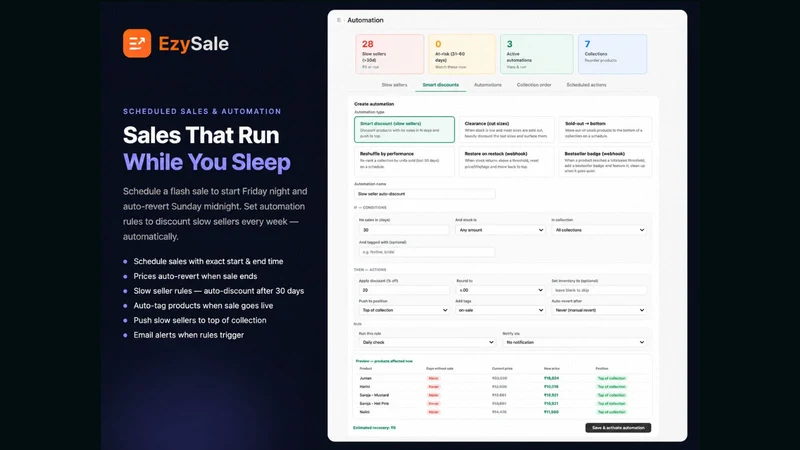Click the Saroja - Hot Pink product name

[374, 404]
